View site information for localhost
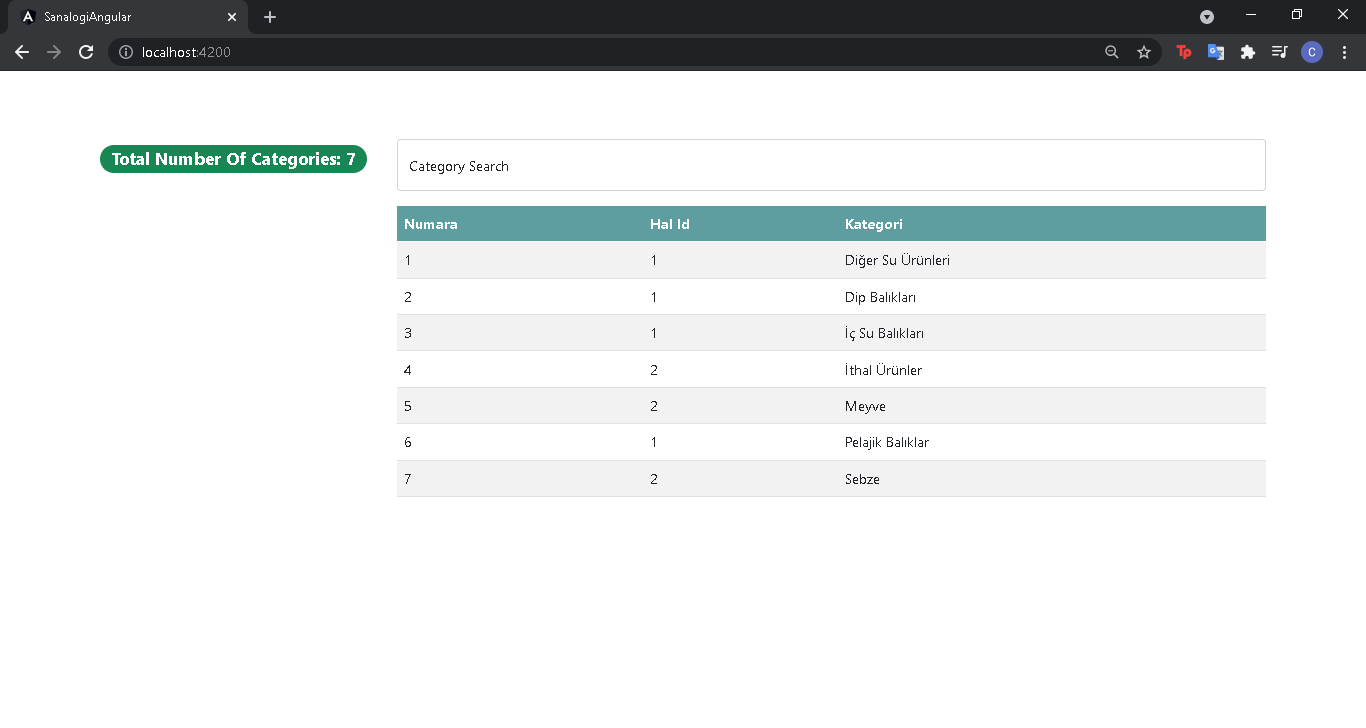1366x728 pixels. [126, 52]
